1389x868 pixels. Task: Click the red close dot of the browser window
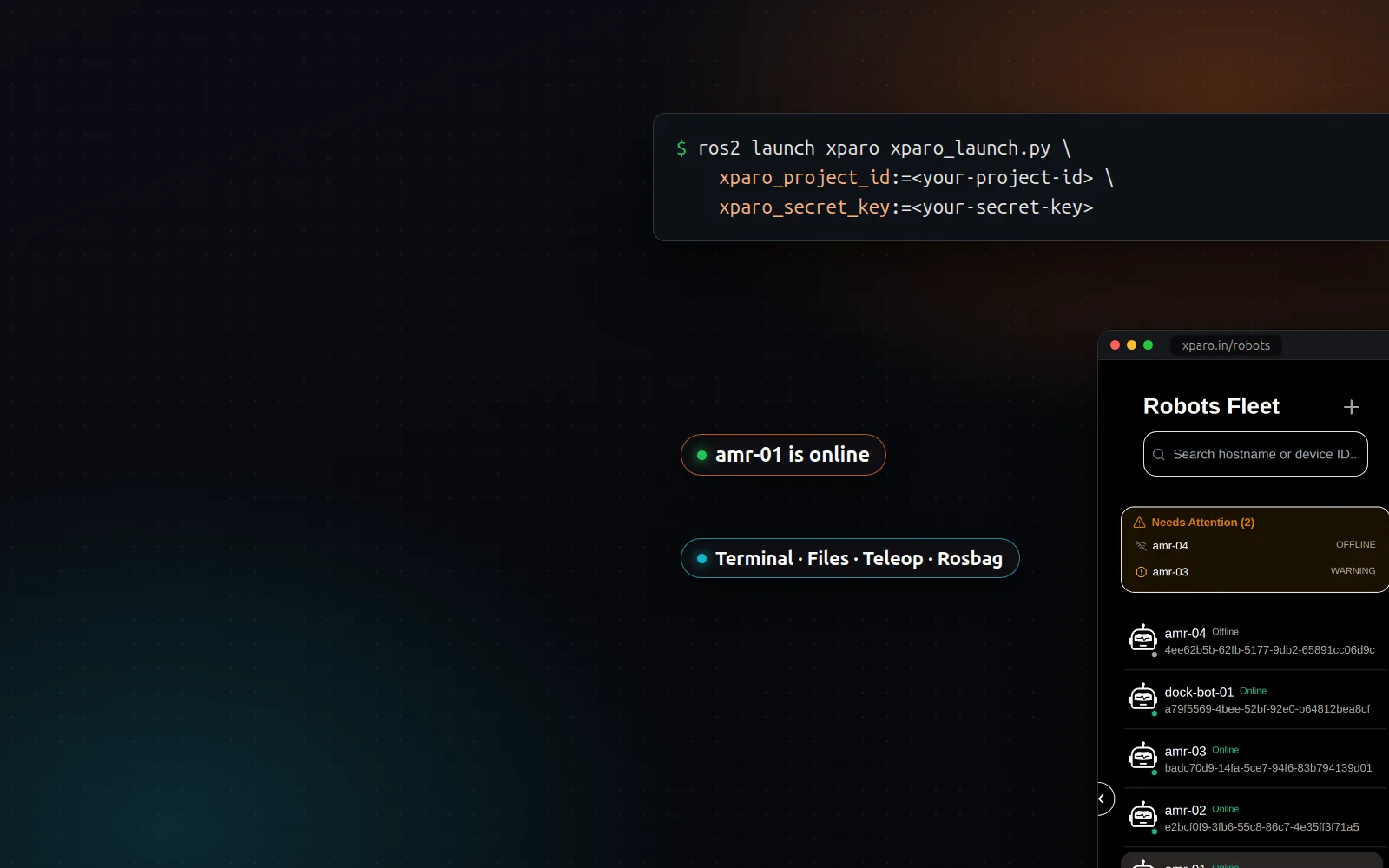click(x=1115, y=345)
